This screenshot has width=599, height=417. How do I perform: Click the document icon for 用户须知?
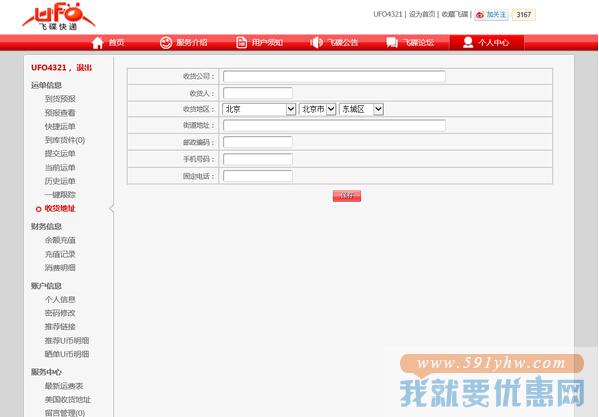pyautogui.click(x=241, y=42)
